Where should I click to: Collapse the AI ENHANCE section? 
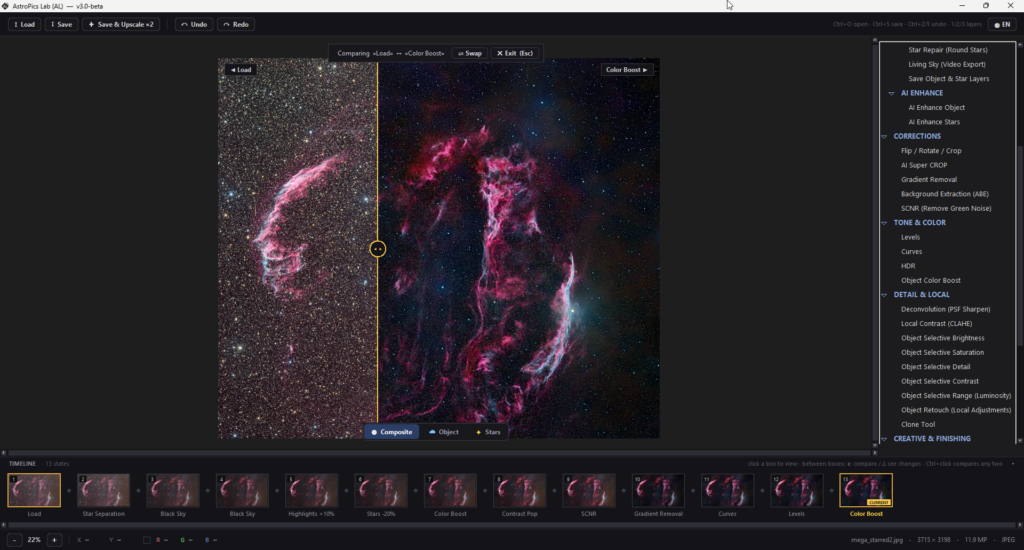click(891, 93)
